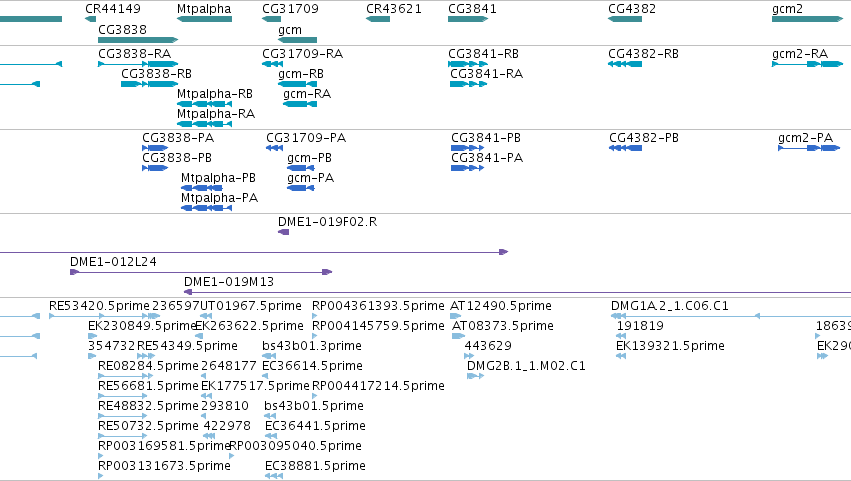The height and width of the screenshot is (481, 851).
Task: Click EST RP004417214.5prime
Action: pos(378,387)
